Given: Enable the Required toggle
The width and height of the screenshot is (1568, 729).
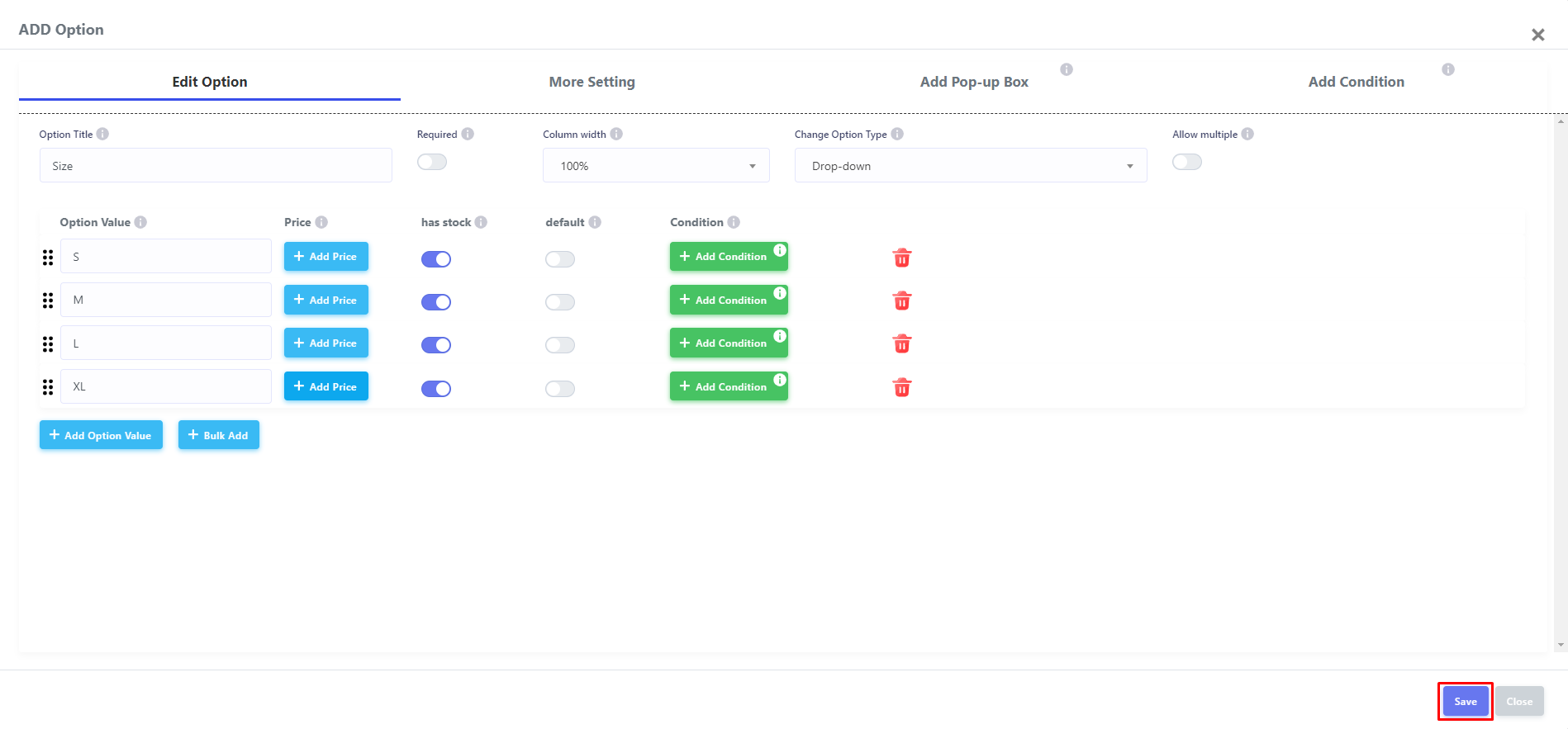Looking at the screenshot, I should (432, 162).
